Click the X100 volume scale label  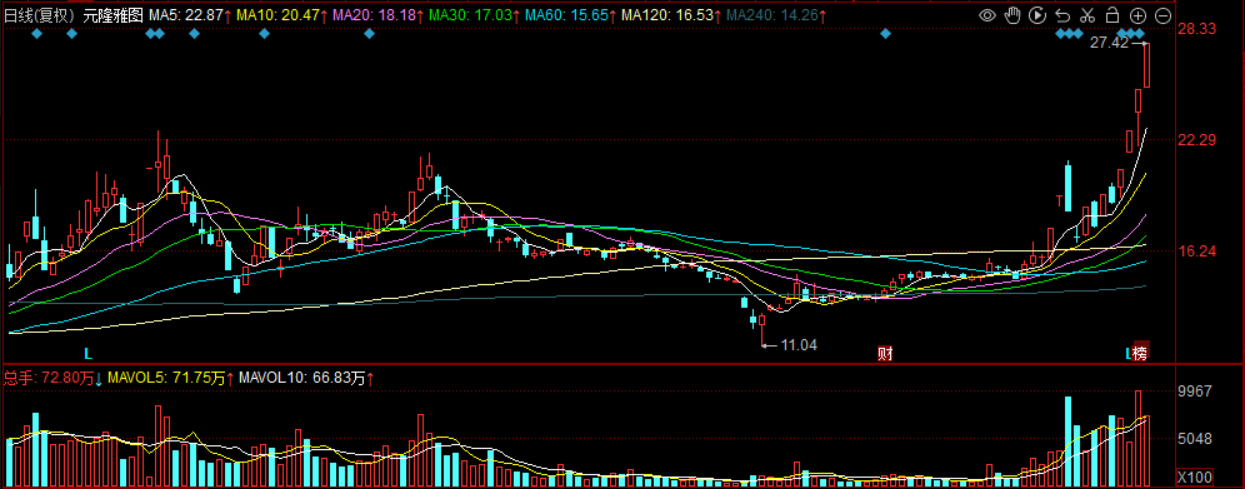tap(1194, 476)
